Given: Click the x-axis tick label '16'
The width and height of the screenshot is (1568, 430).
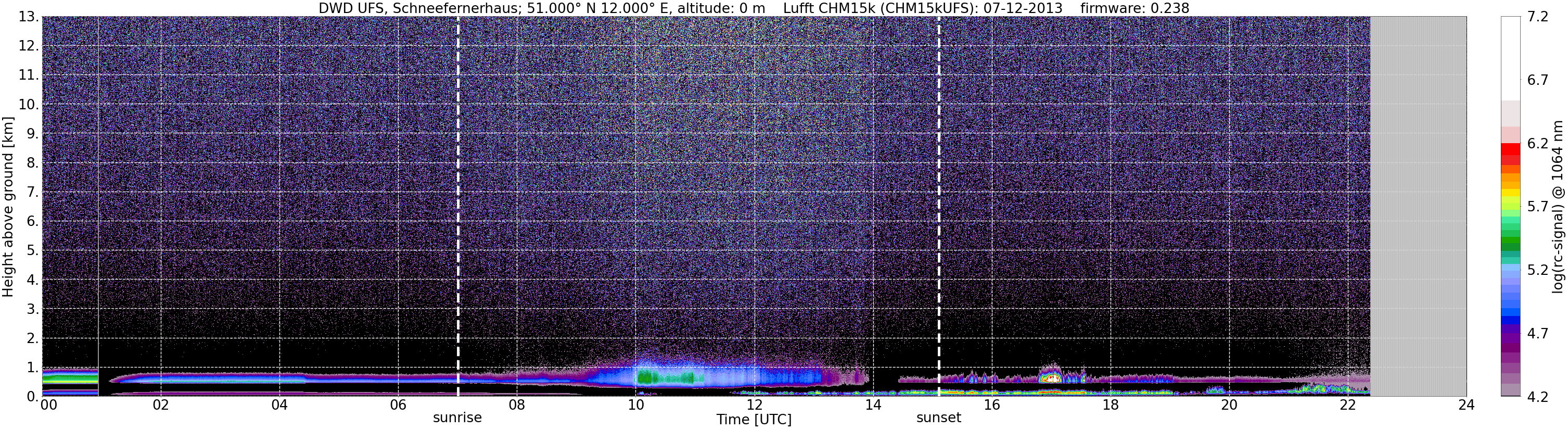Looking at the screenshot, I should pos(991,405).
